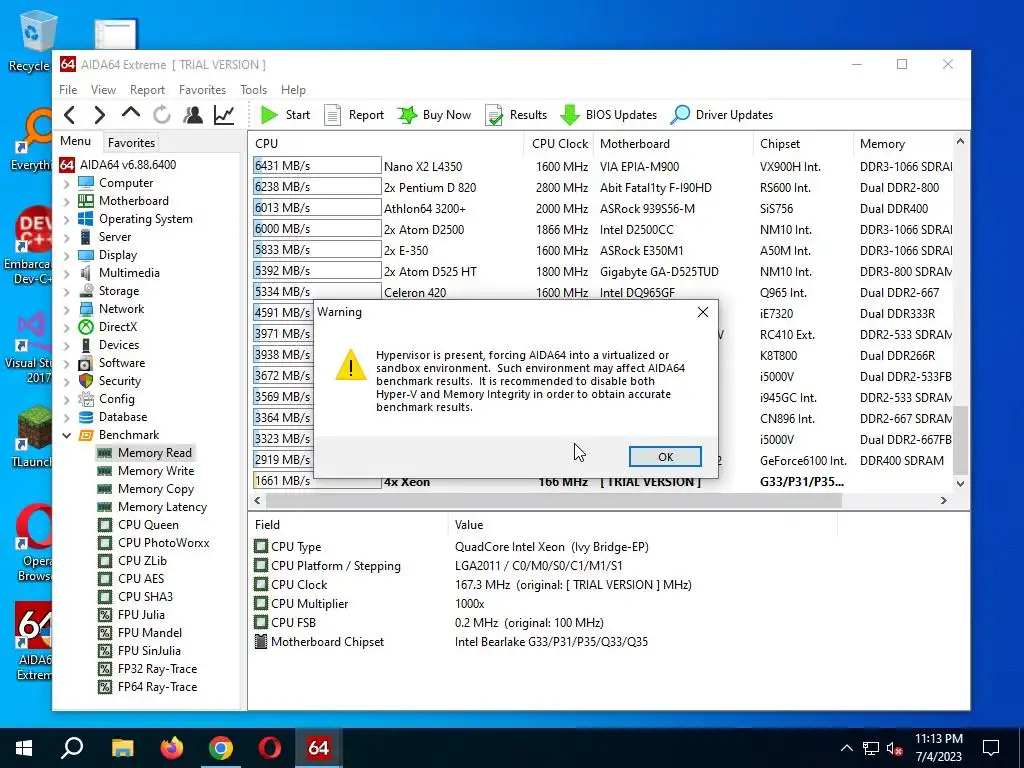Select the CPU ZLib benchmark
Screen dimensions: 1024x768
click(x=132, y=561)
